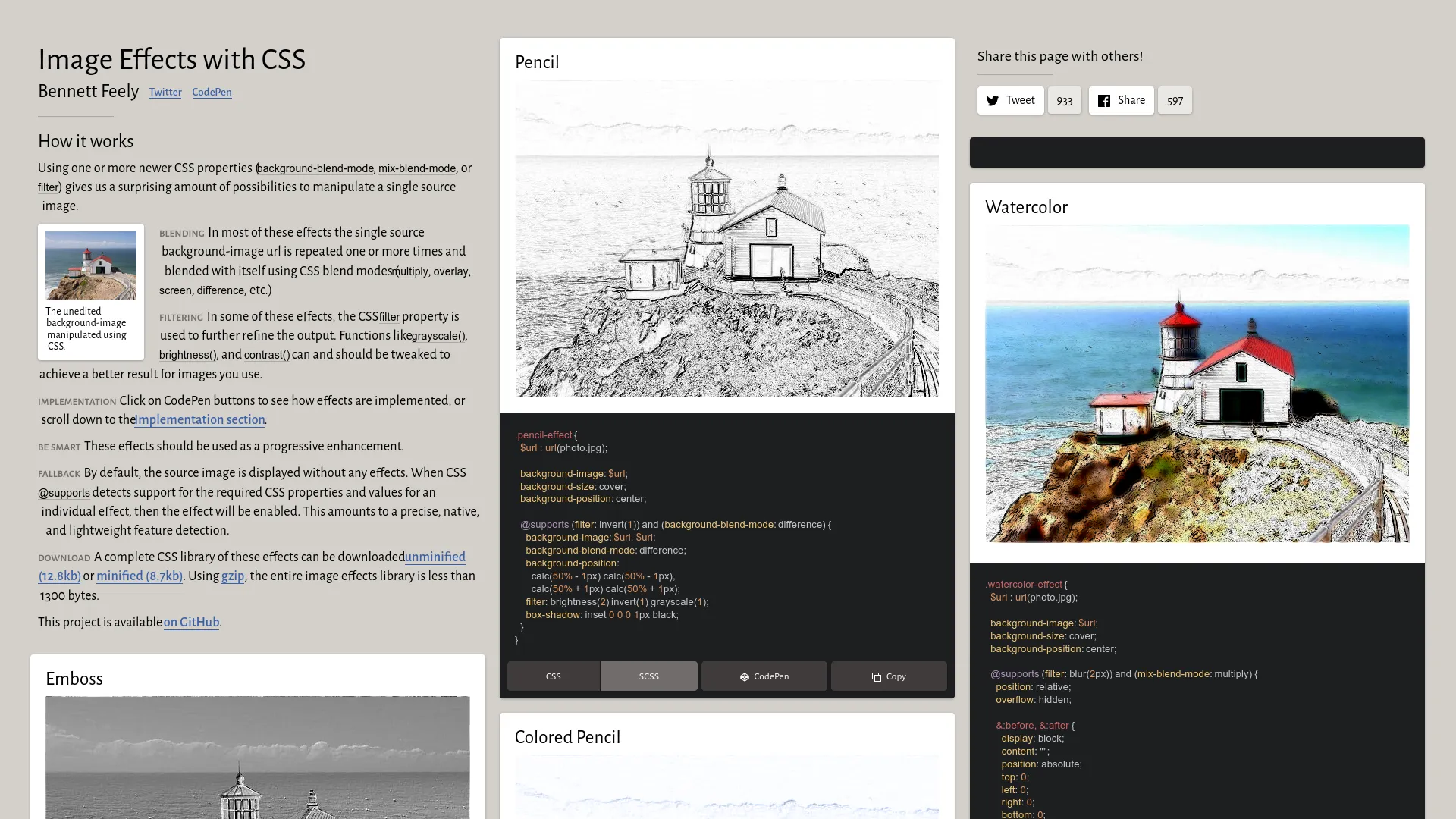Click the Tweet count 933
Image resolution: width=1456 pixels, height=819 pixels.
click(x=1064, y=100)
